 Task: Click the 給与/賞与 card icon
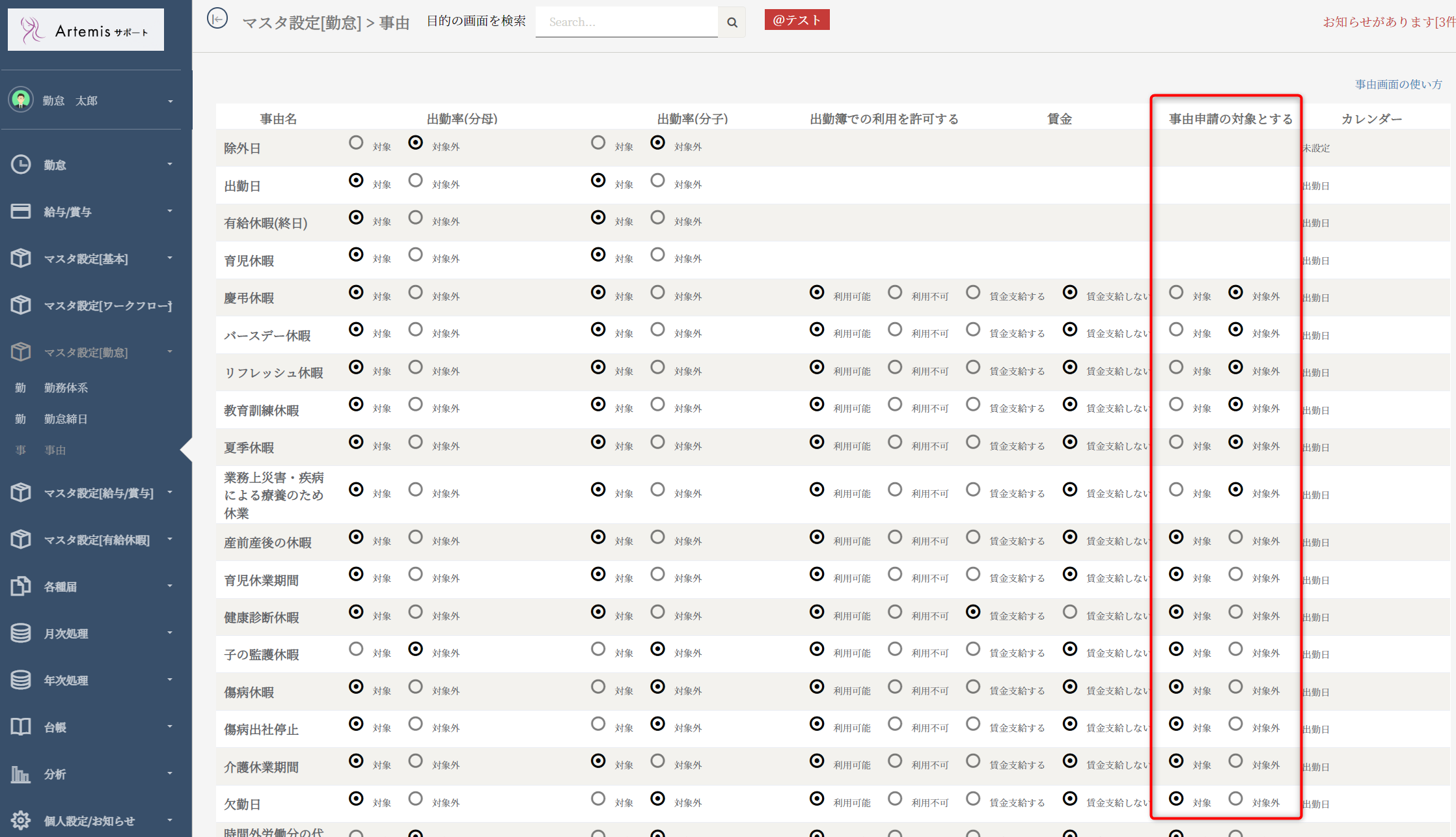click(x=21, y=212)
